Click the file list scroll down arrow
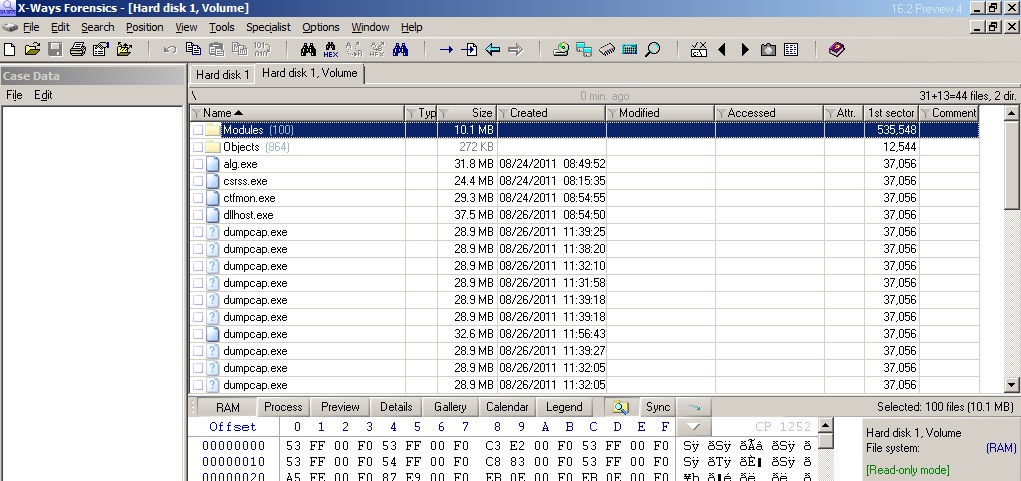The height and width of the screenshot is (481, 1021). pos(1012,385)
